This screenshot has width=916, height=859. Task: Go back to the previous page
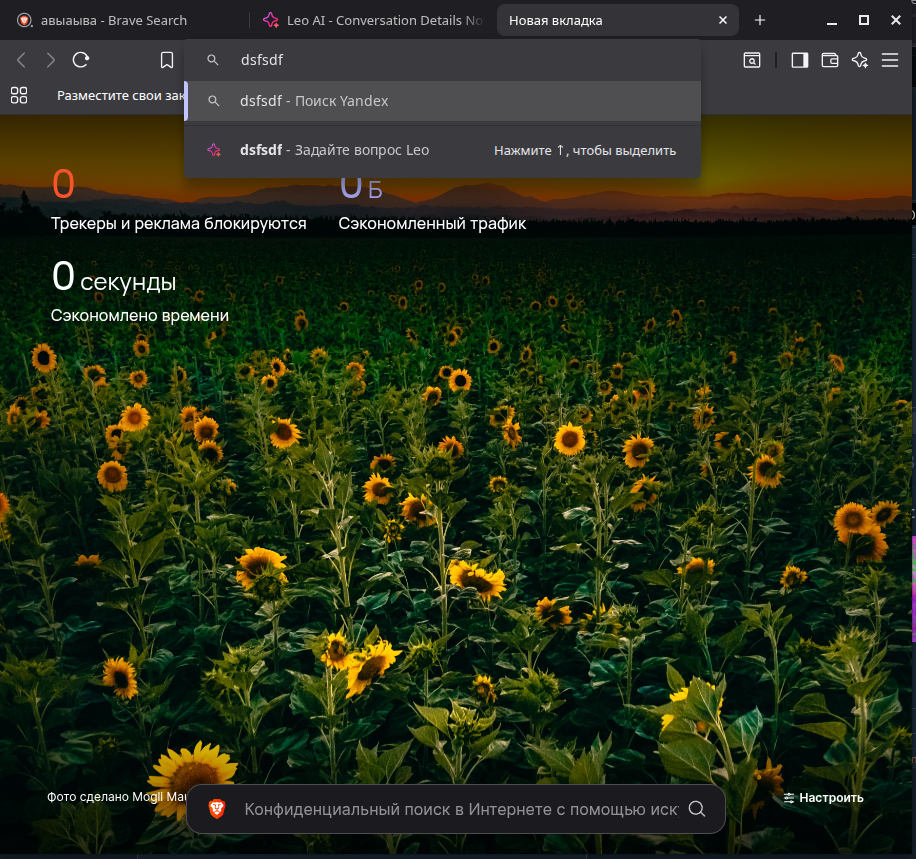(x=22, y=60)
